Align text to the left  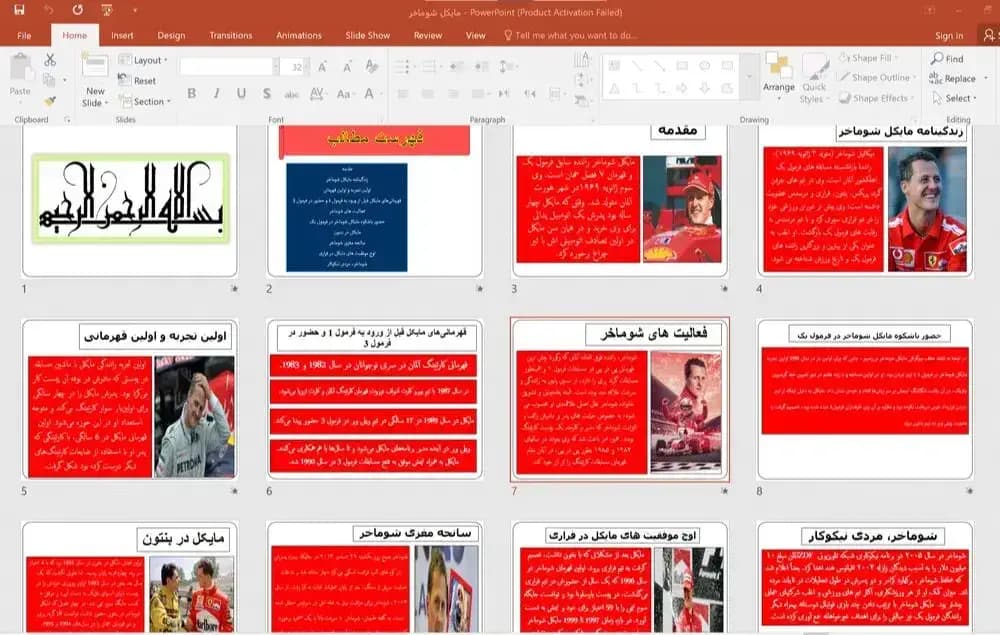point(402,94)
